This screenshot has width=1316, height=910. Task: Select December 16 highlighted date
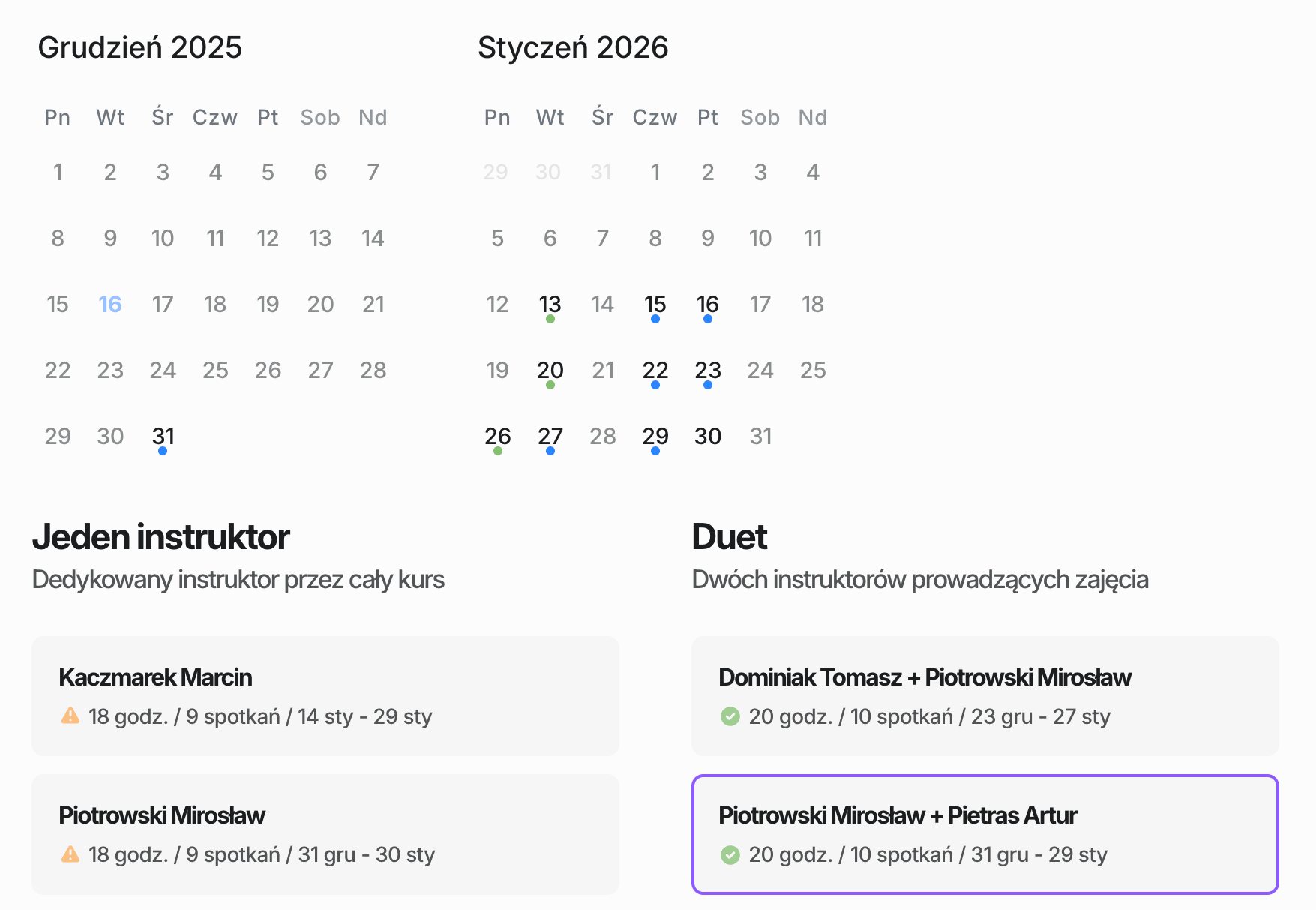click(110, 304)
